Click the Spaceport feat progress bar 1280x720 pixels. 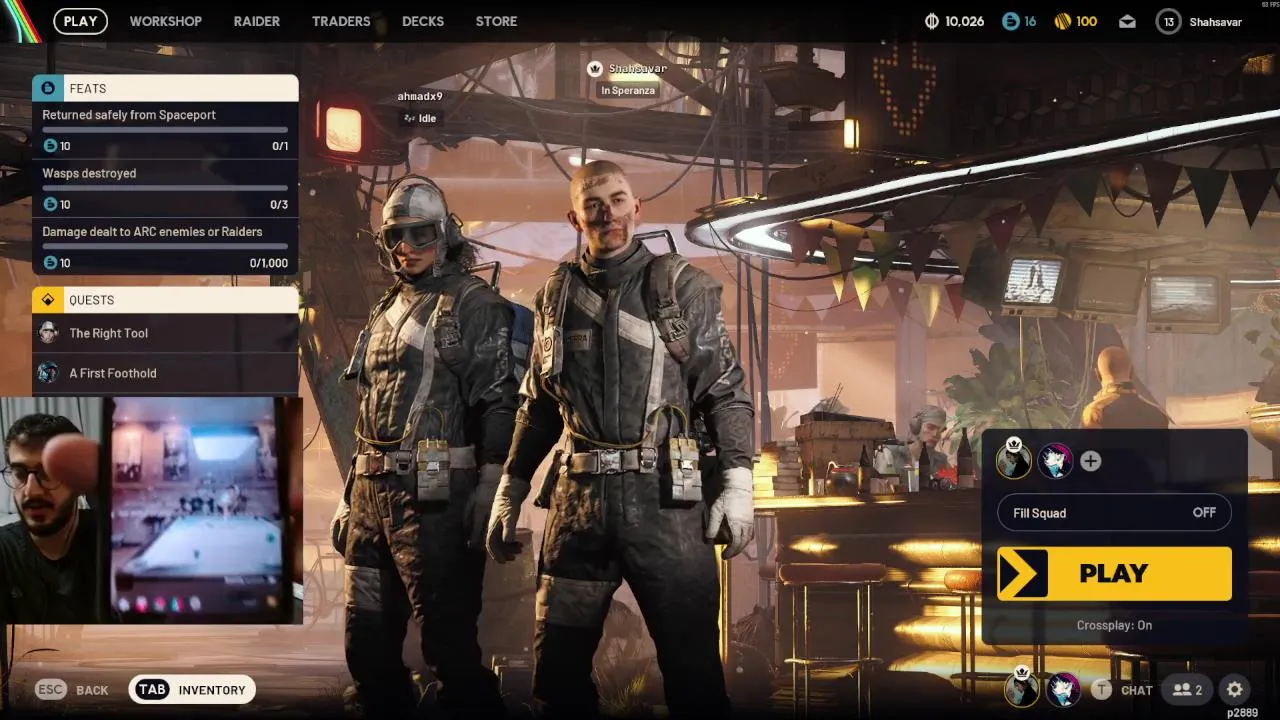165,130
